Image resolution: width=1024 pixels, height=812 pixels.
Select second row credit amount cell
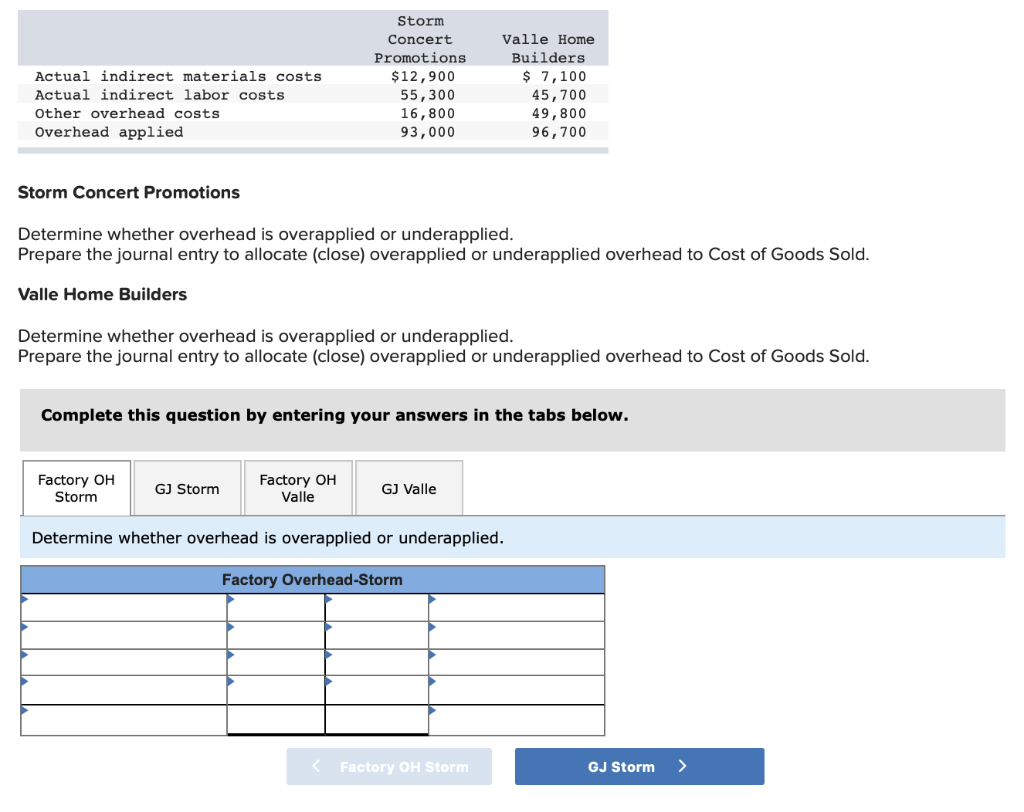click(x=377, y=635)
